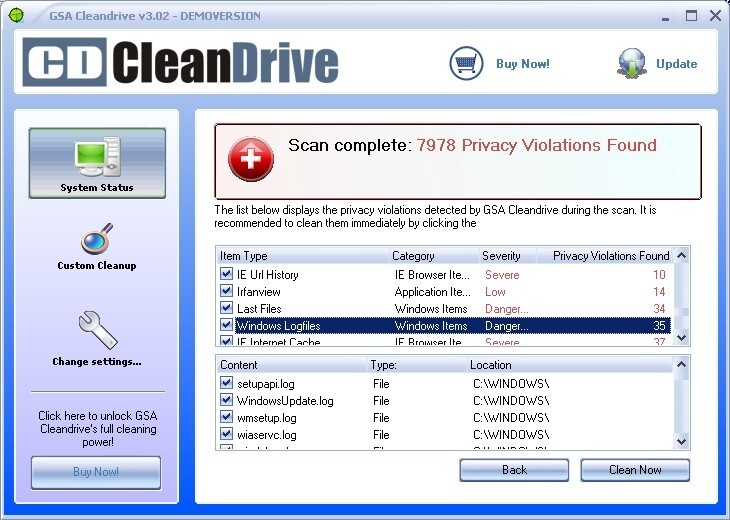Select WindowsUpdate.log file name
The width and height of the screenshot is (730, 520).
pos(285,401)
